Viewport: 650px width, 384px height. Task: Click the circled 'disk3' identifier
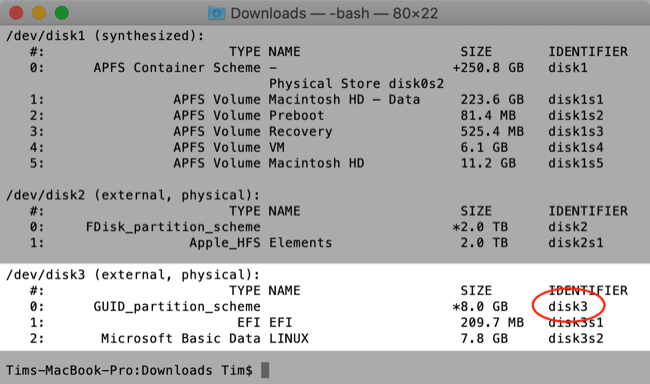(x=568, y=307)
